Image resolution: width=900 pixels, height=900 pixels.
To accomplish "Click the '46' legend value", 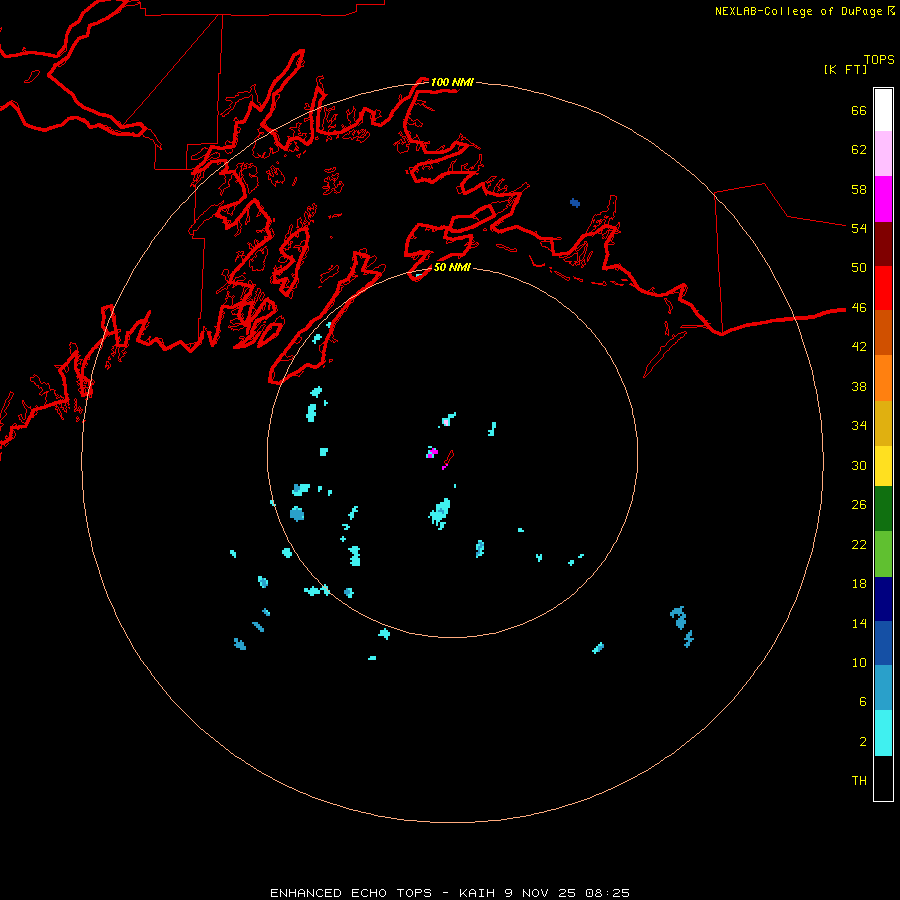I will pos(859,308).
